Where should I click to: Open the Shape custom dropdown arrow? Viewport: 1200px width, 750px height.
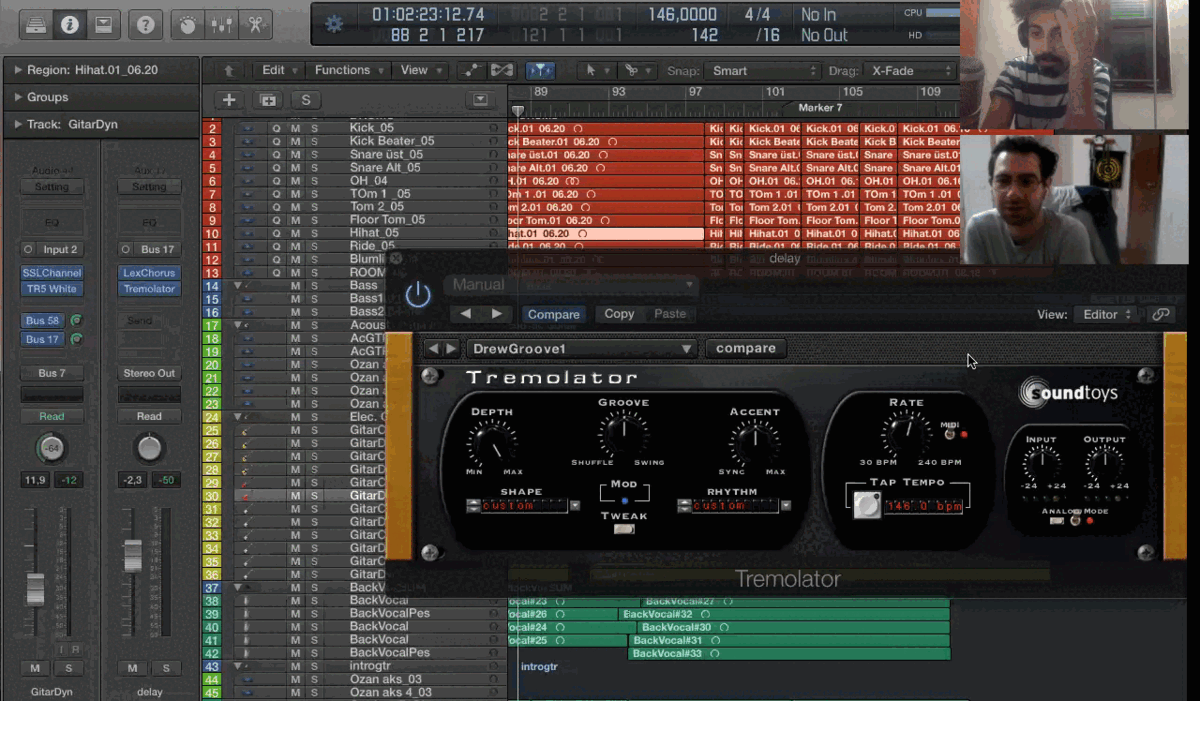[x=575, y=506]
